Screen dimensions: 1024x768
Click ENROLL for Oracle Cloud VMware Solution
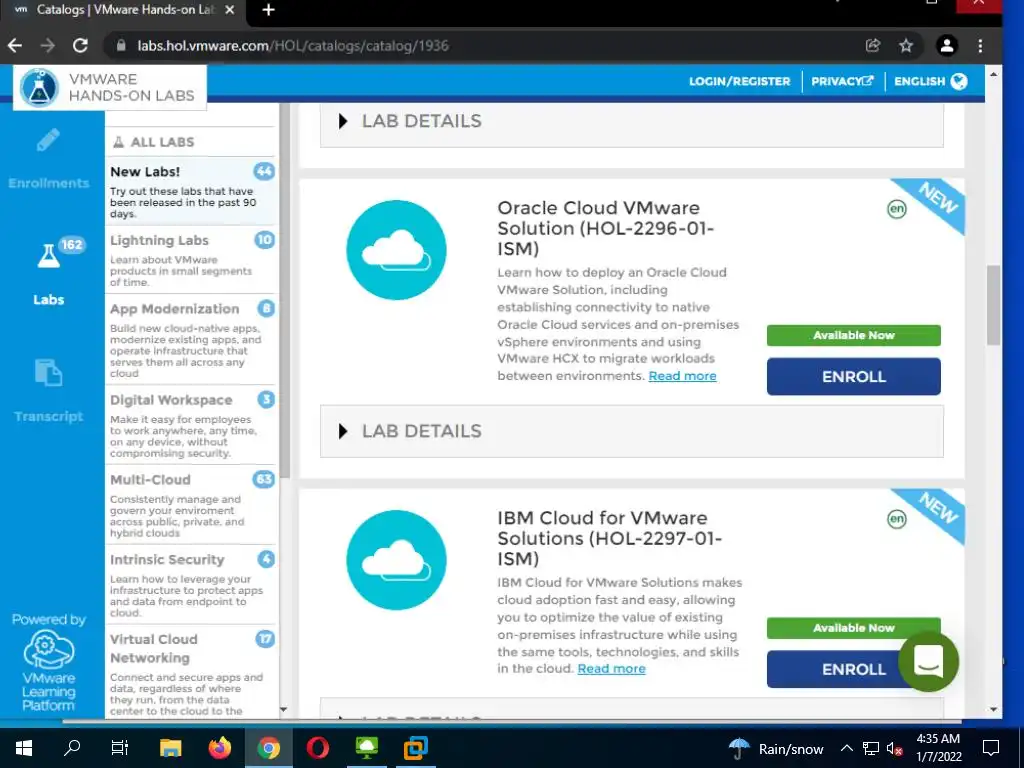coord(854,377)
